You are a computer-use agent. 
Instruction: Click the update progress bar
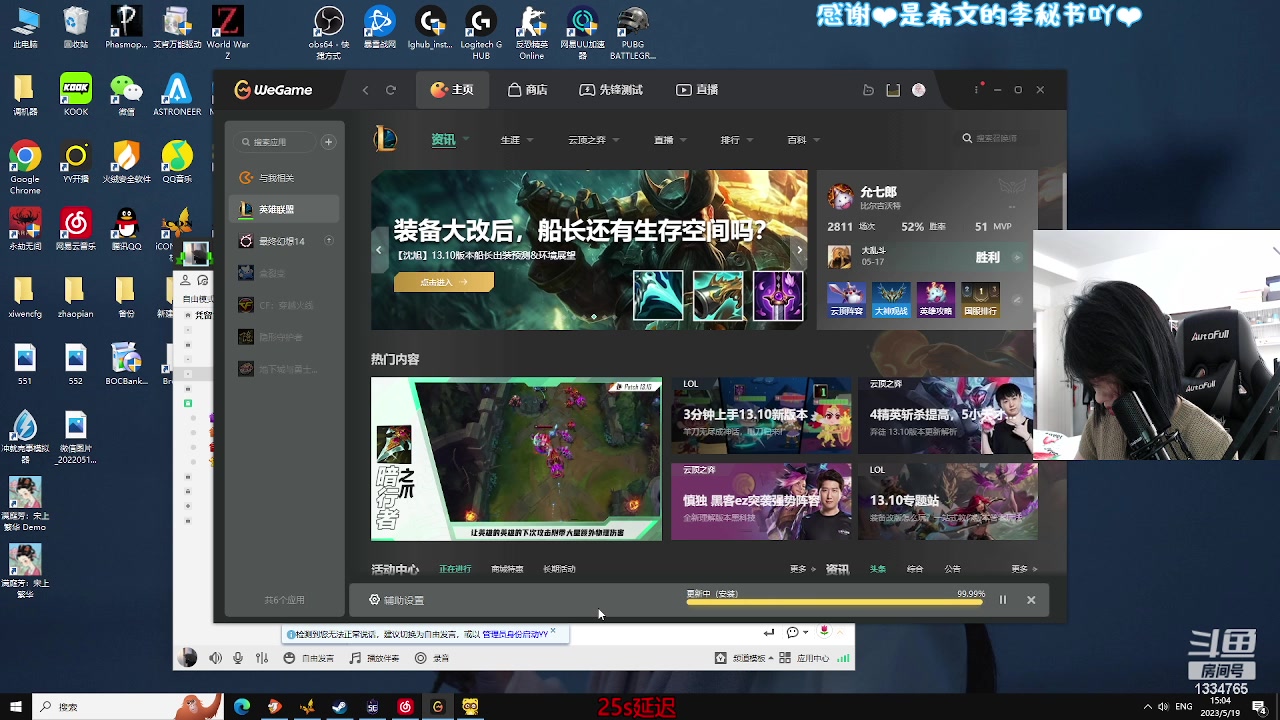835,602
